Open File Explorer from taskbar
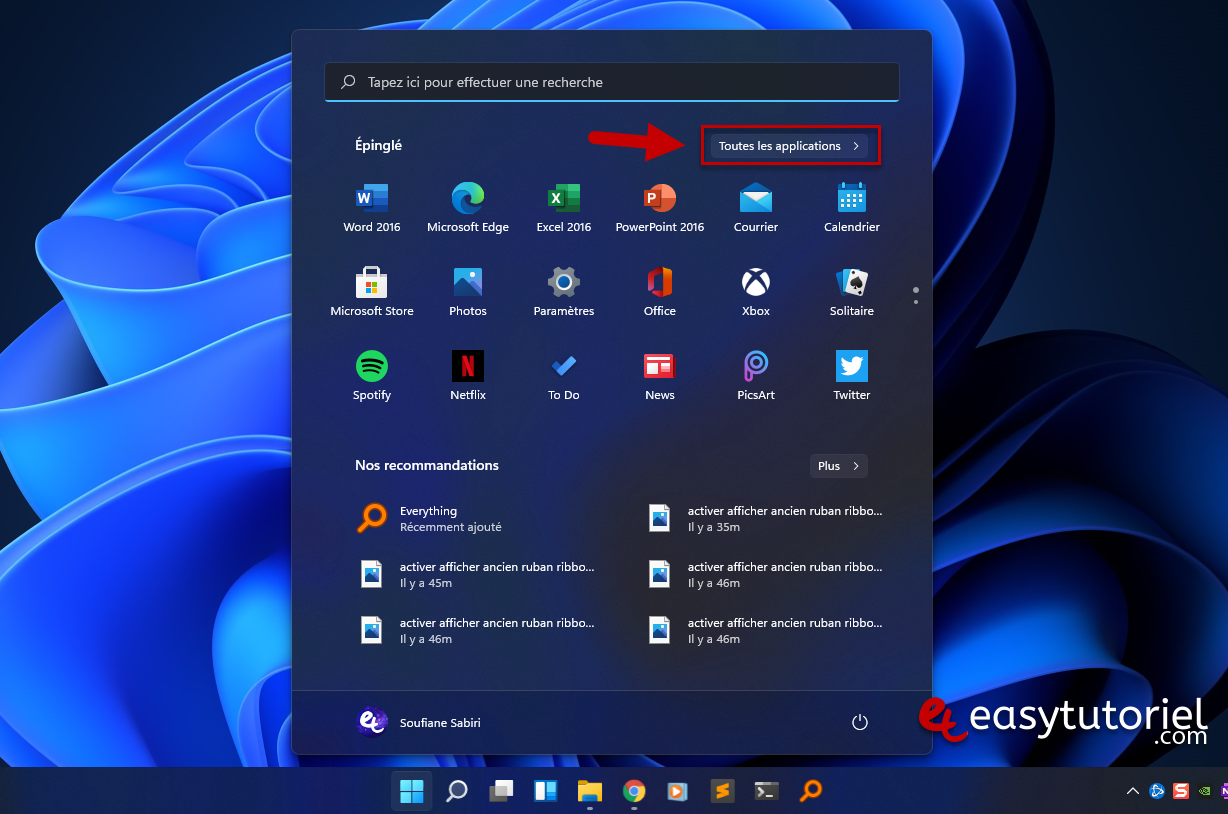The image size is (1228, 814). click(x=589, y=791)
